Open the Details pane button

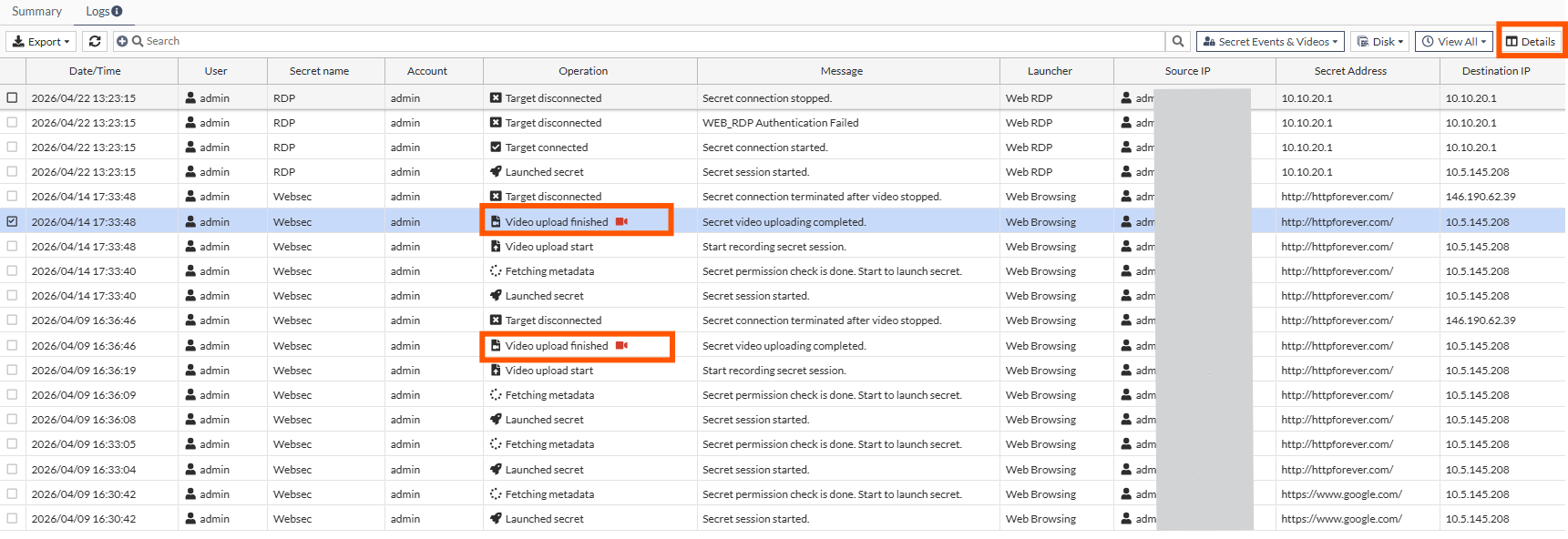(x=1531, y=41)
